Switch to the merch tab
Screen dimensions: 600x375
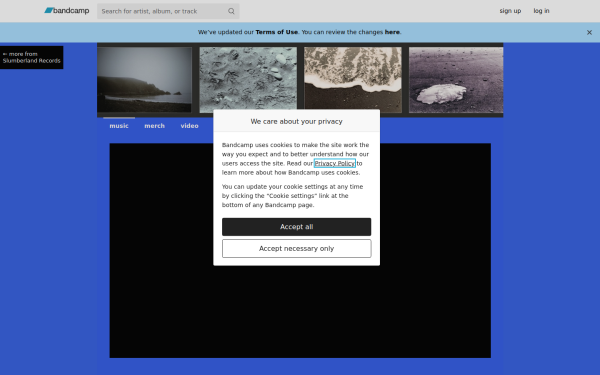pos(154,126)
